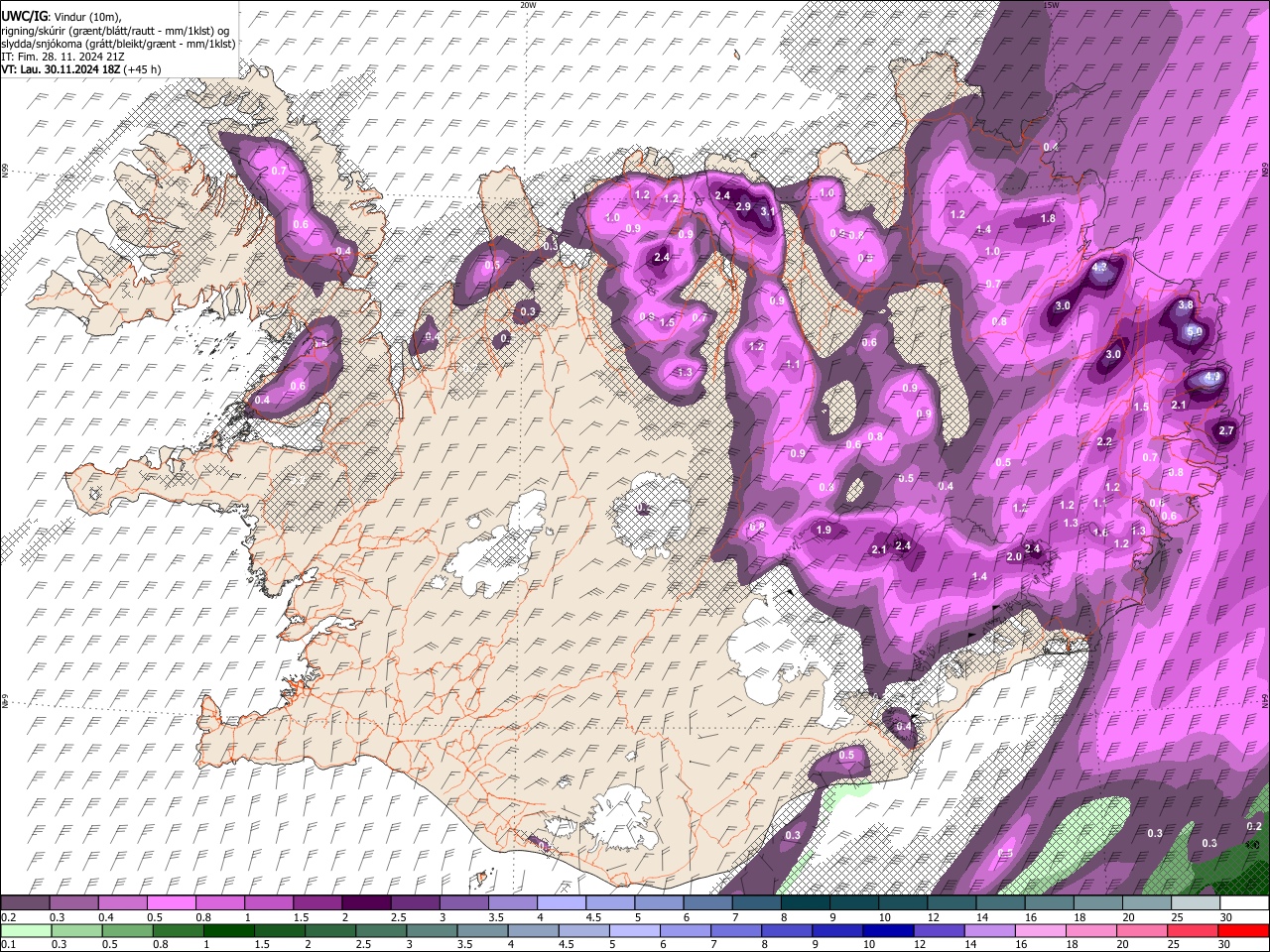Click the 3.8 precipitation value on the map
The image size is (1270, 952).
1185,305
